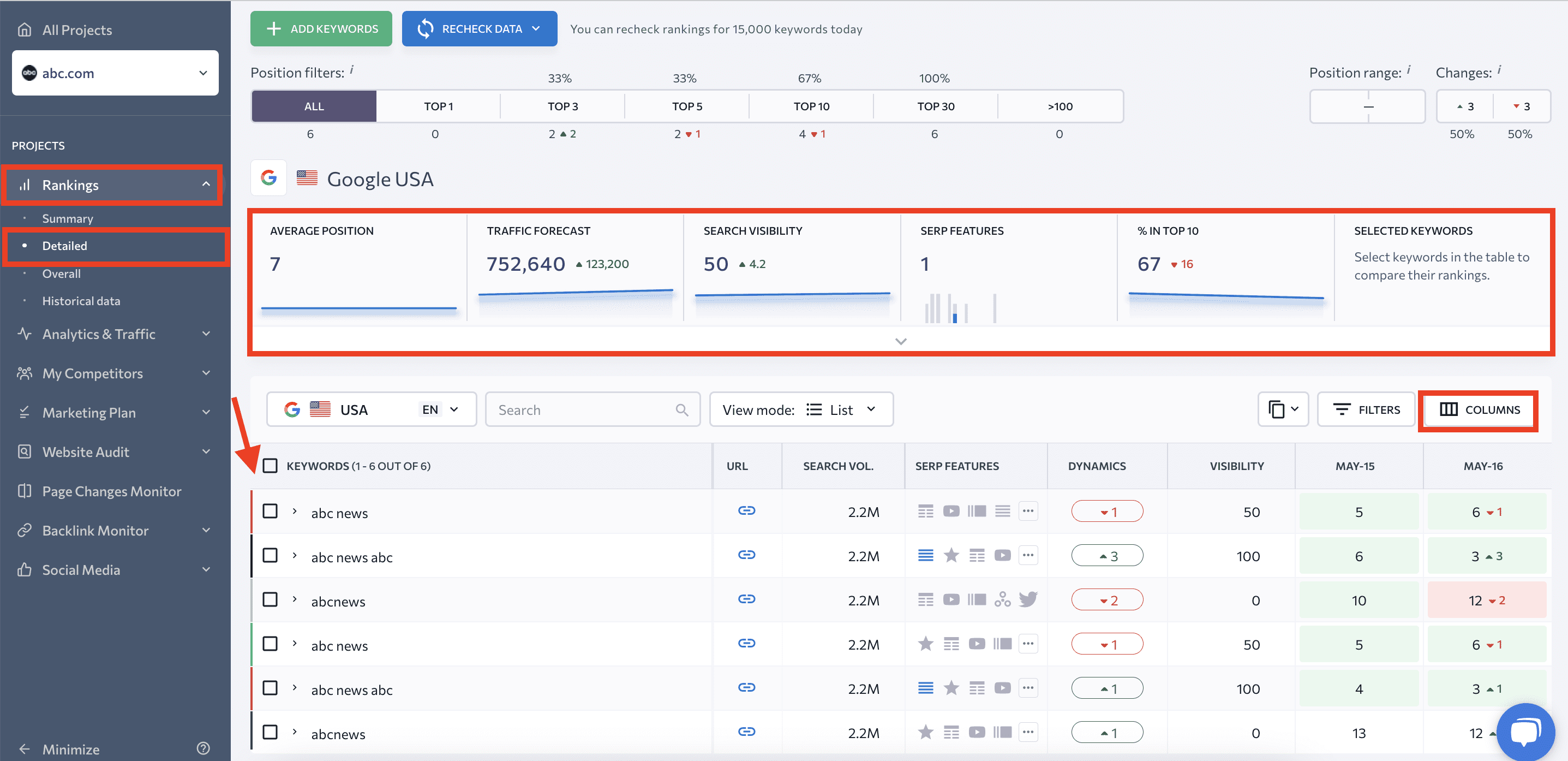Expand the summary metrics panel chevron
The image size is (1568, 761).
(x=901, y=341)
